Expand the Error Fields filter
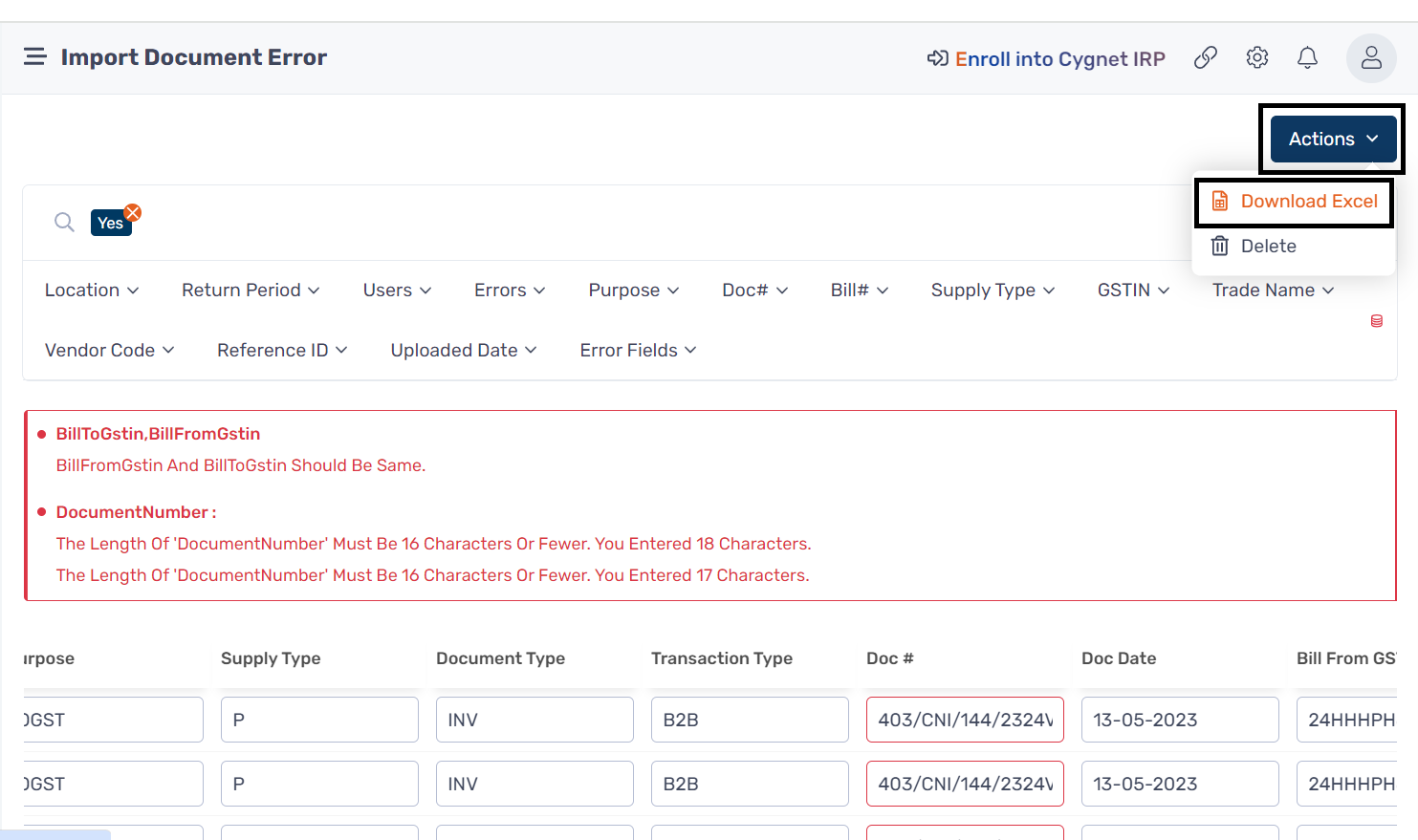Viewport: 1418px width, 840px height. [x=638, y=351]
